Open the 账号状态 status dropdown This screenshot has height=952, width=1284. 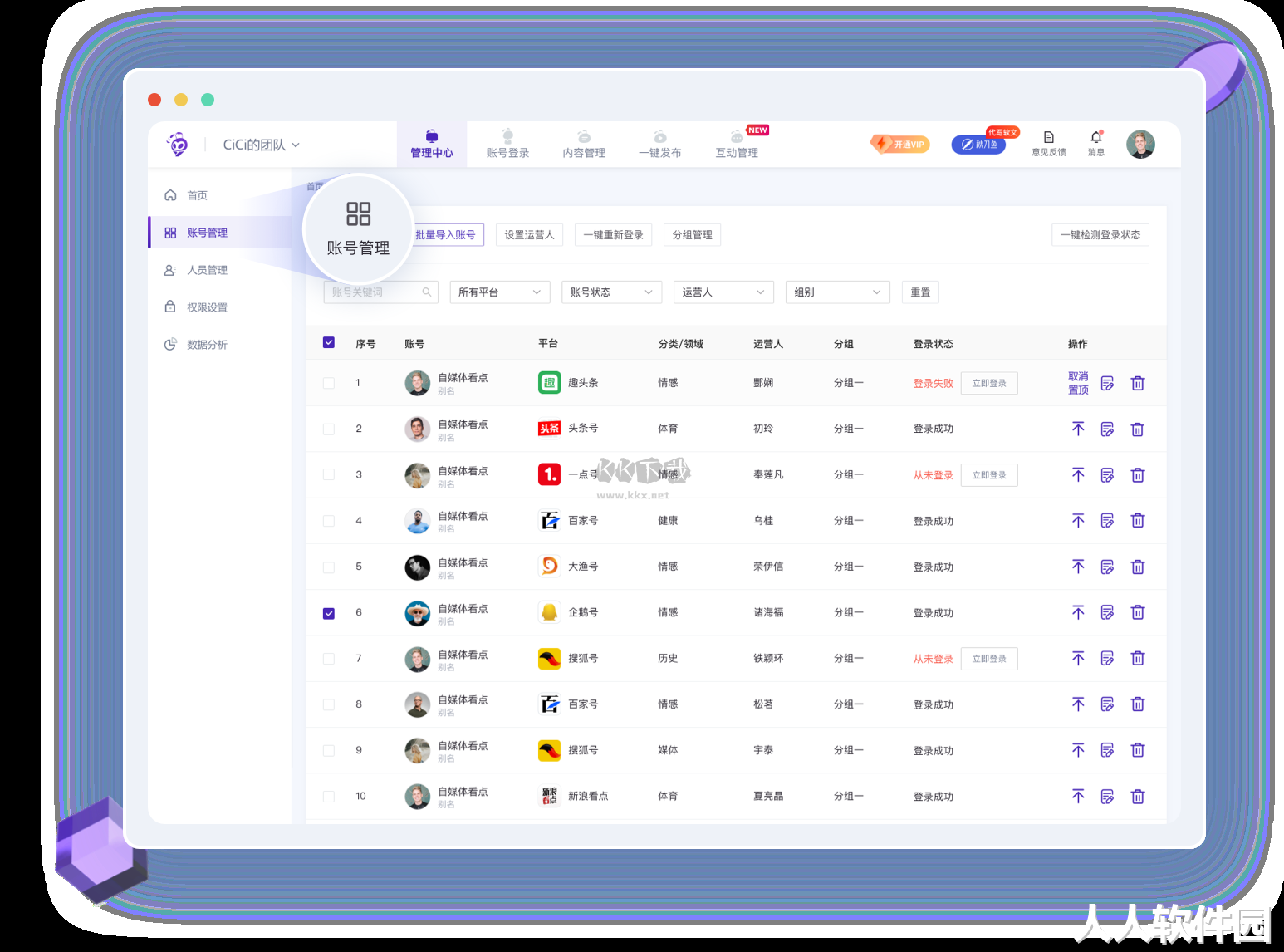pos(612,292)
